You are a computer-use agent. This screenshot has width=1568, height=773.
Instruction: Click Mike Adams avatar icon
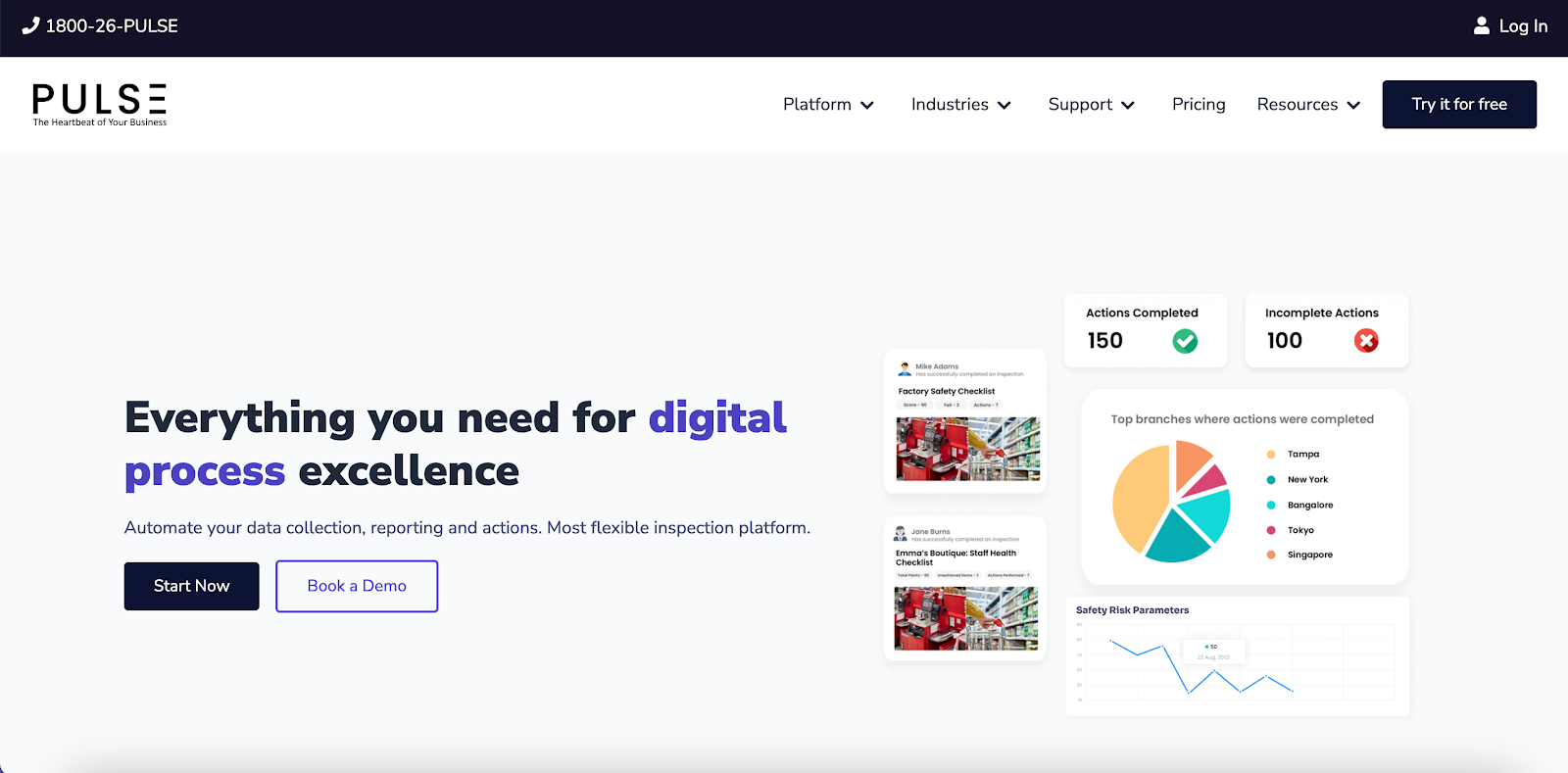[905, 369]
